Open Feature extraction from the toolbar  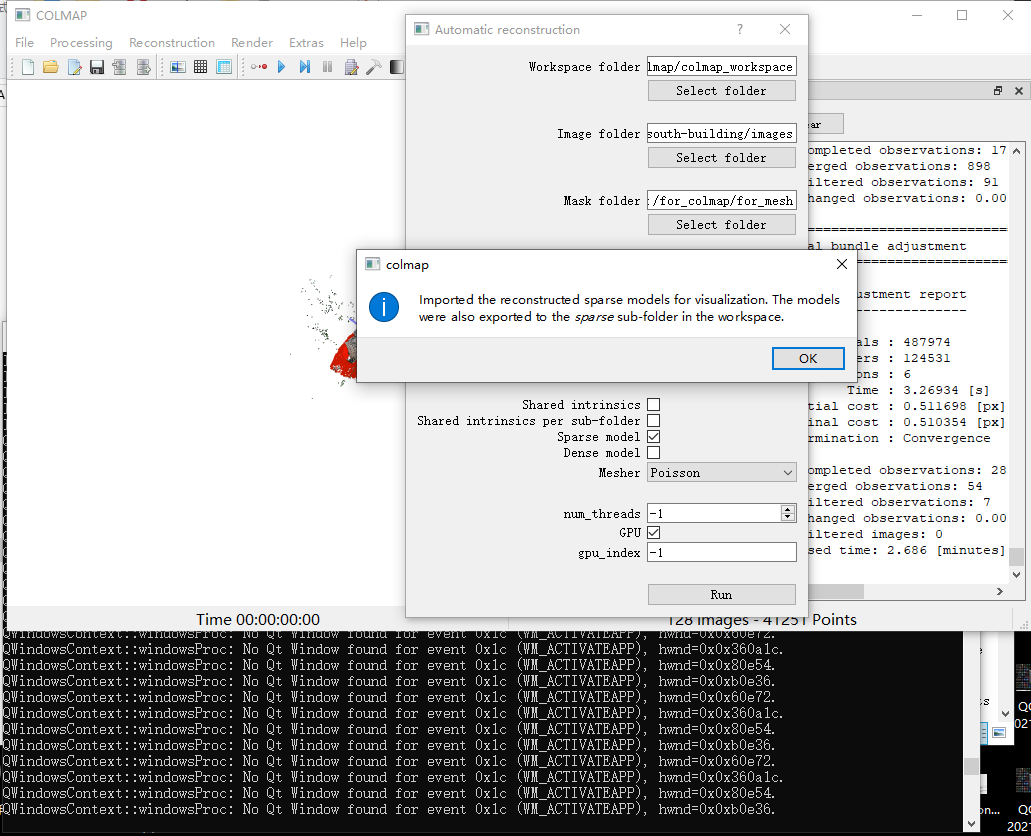pyautogui.click(x=178, y=67)
